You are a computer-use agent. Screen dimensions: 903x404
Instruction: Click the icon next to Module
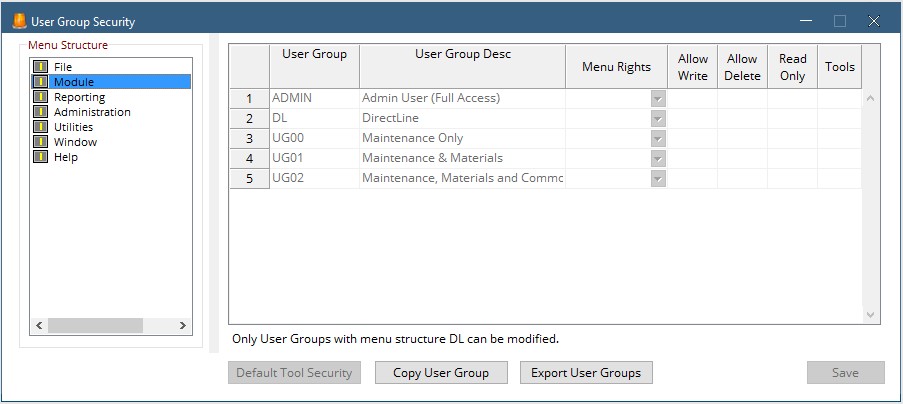(x=40, y=82)
